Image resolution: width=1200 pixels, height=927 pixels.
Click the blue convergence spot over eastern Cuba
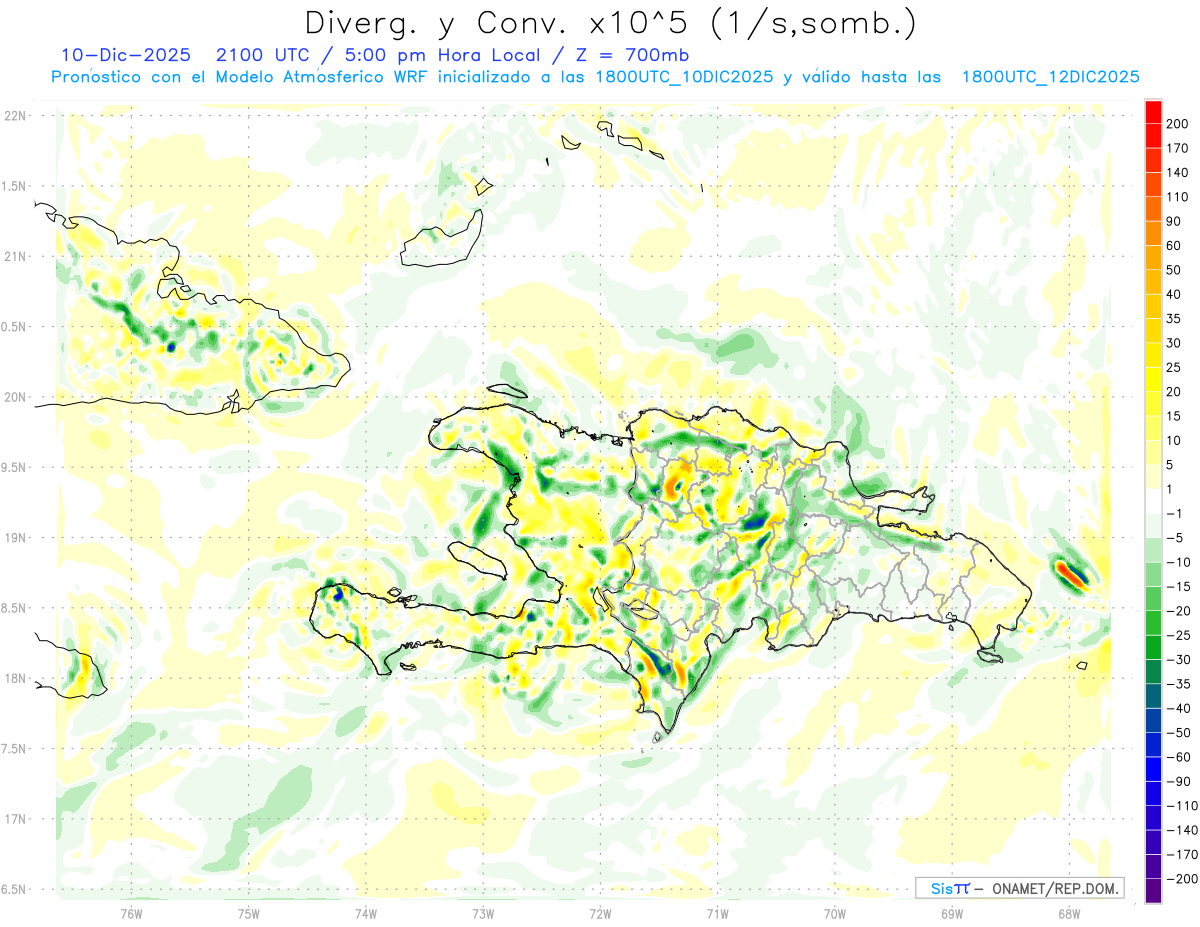tap(170, 346)
